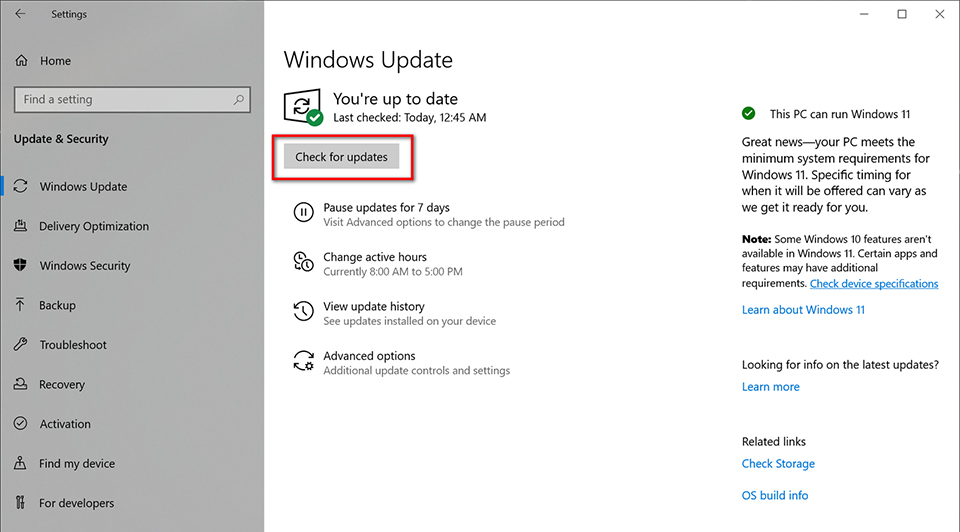Click the Windows Update sync icon in sidebar
The width and height of the screenshot is (960, 532).
[20, 186]
